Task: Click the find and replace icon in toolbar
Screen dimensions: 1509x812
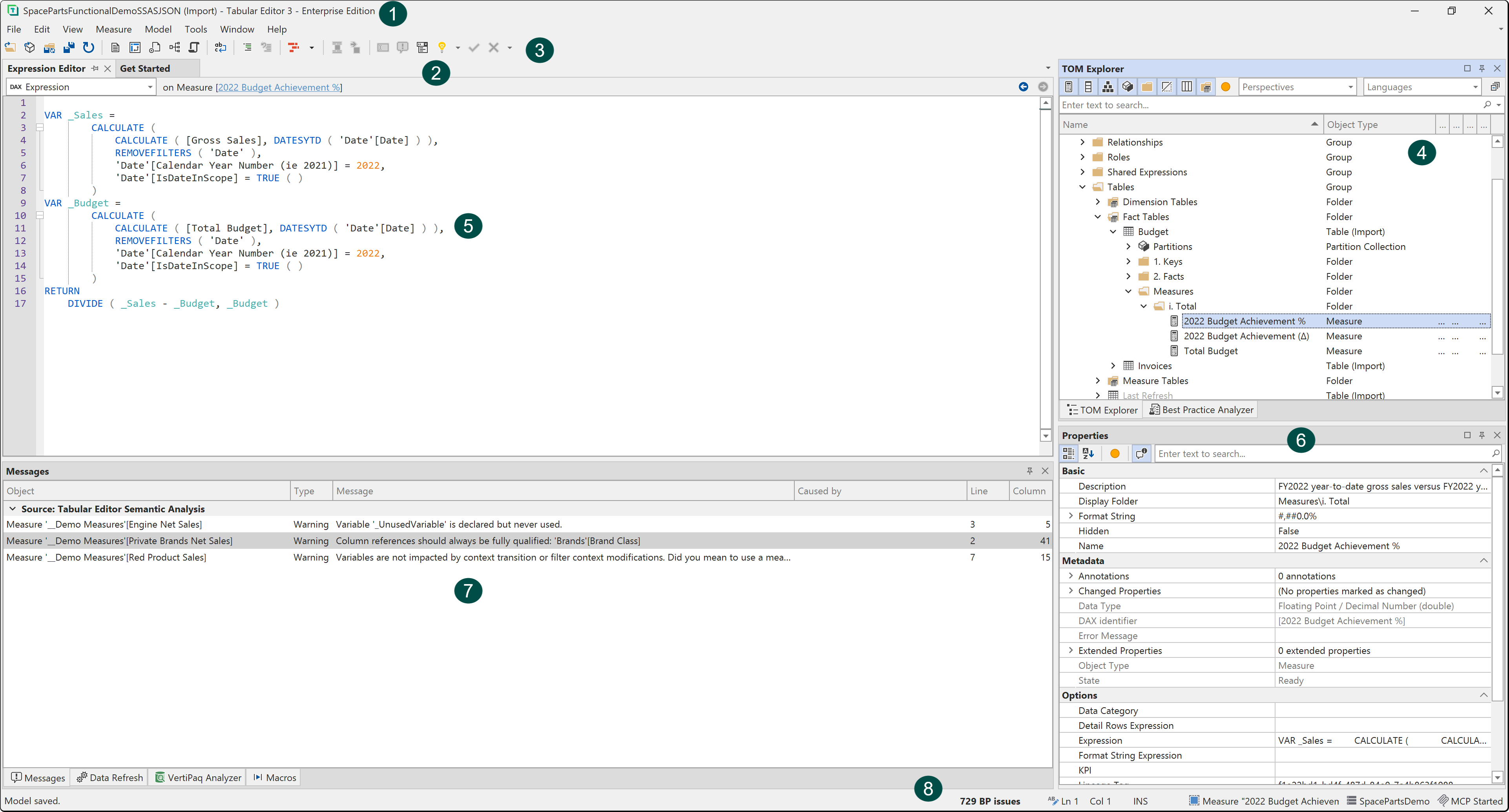Action: [x=220, y=47]
